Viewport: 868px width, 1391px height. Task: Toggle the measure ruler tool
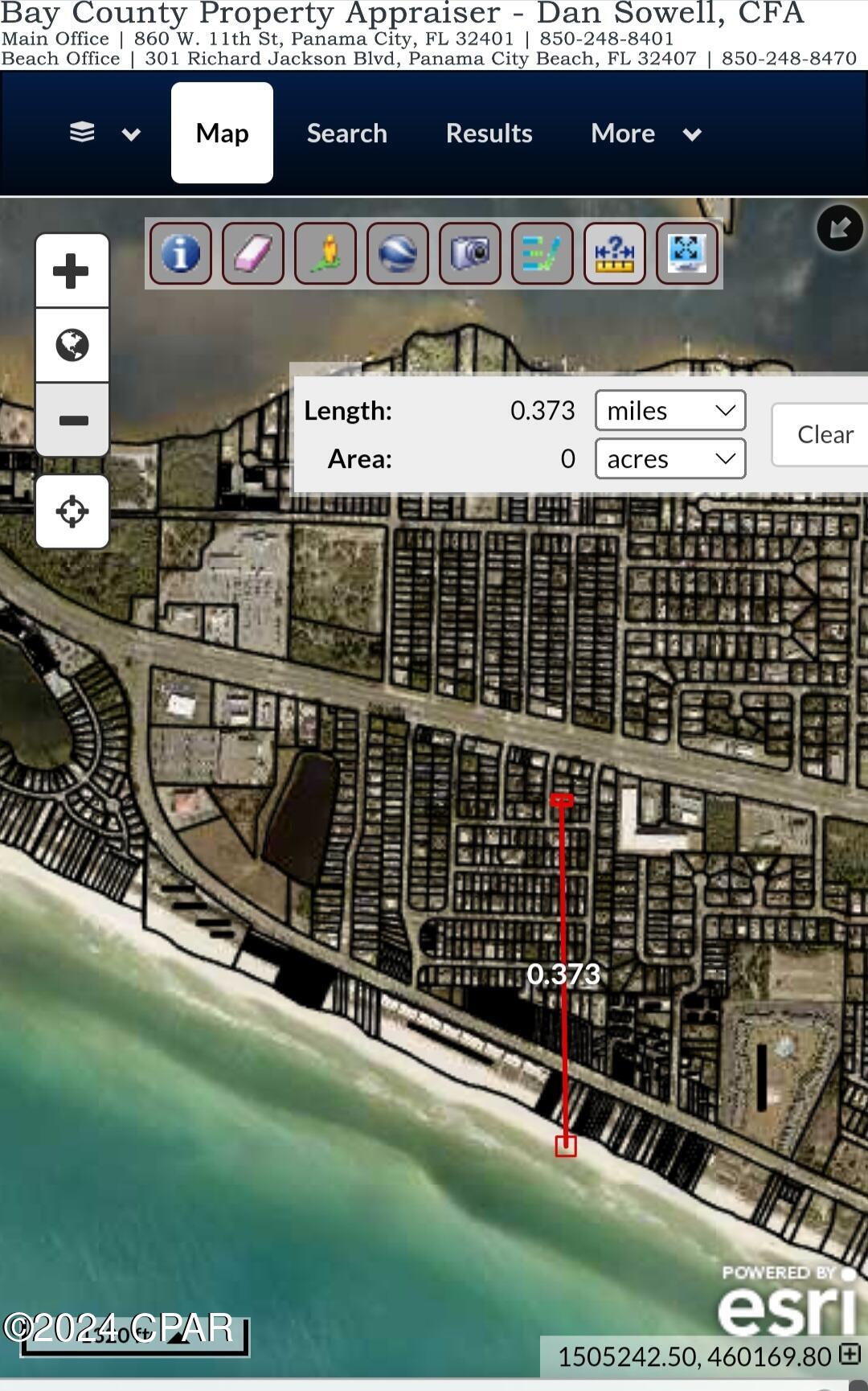coord(615,254)
